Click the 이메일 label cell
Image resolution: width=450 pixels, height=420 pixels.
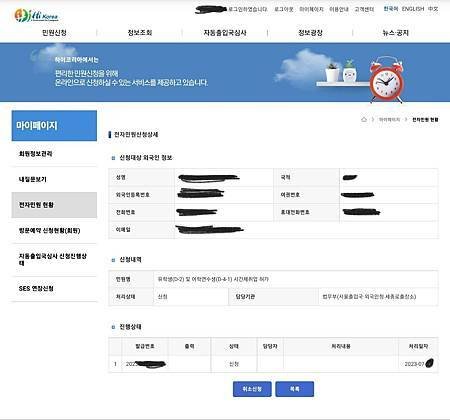(x=141, y=230)
